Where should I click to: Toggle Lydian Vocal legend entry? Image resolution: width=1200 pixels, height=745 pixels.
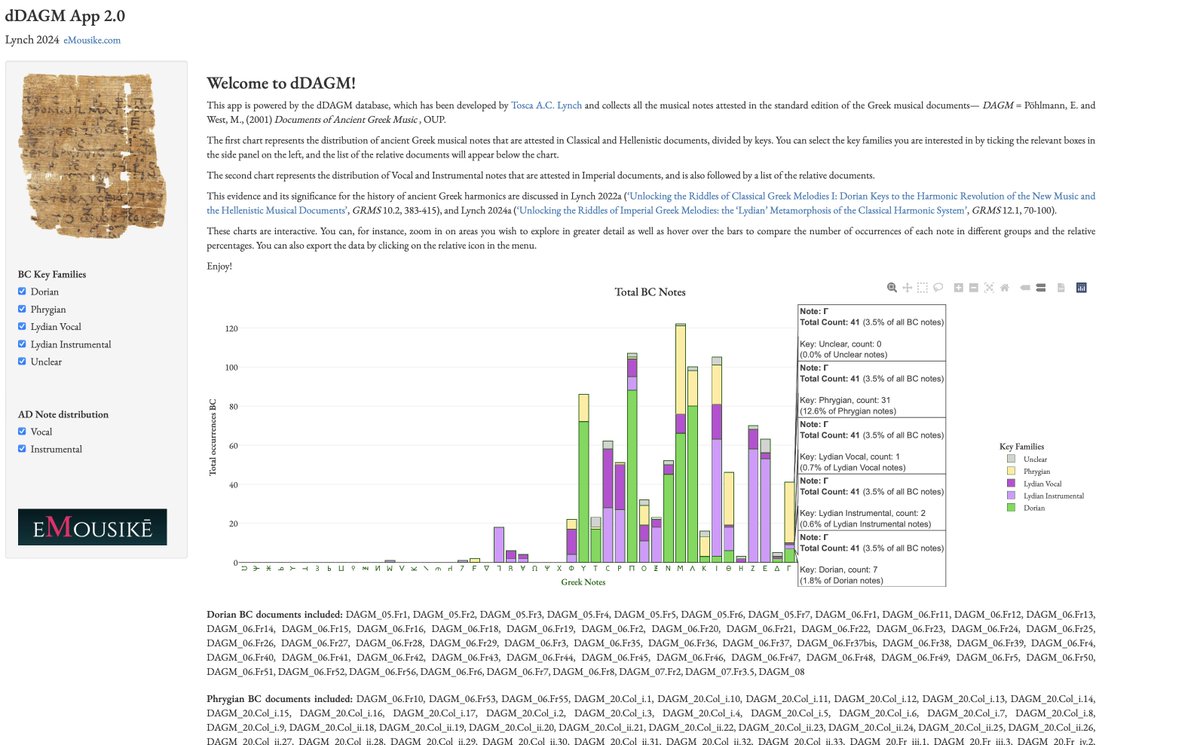tap(1036, 483)
